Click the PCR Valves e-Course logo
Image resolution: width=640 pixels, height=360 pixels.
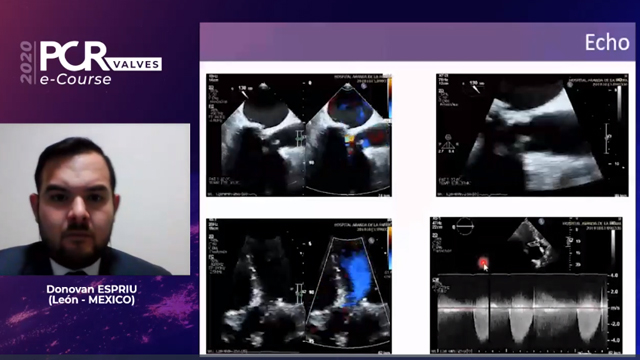[91, 62]
